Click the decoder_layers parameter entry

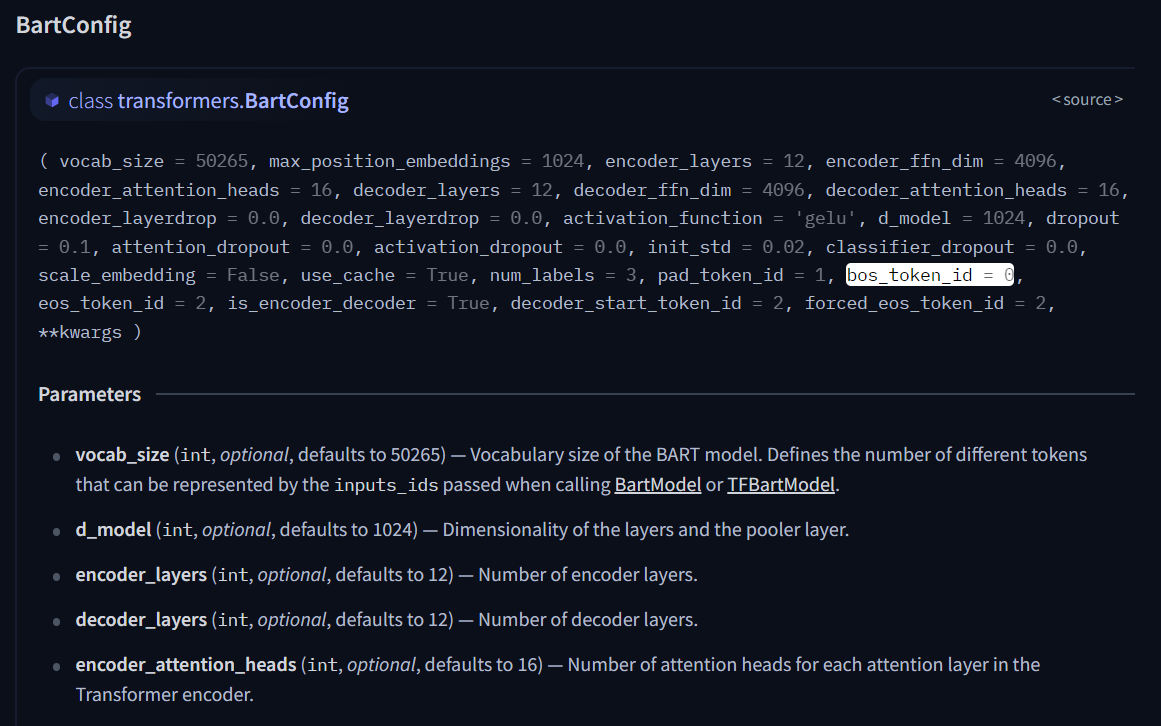point(139,619)
